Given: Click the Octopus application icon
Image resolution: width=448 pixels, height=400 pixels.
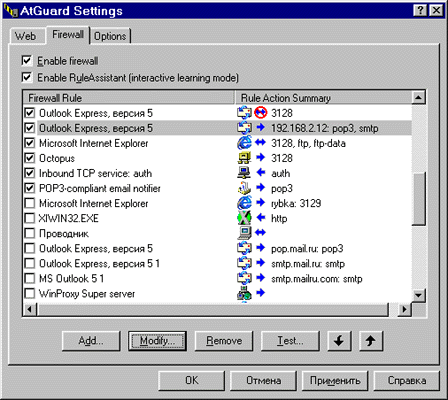Looking at the screenshot, I should pos(244,158).
